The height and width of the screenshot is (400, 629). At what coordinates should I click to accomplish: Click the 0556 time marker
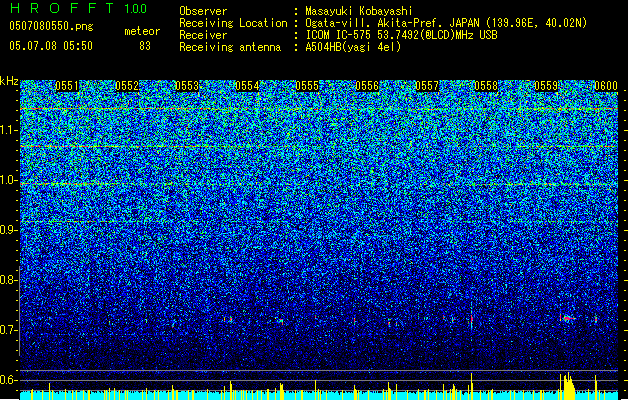tap(367, 86)
